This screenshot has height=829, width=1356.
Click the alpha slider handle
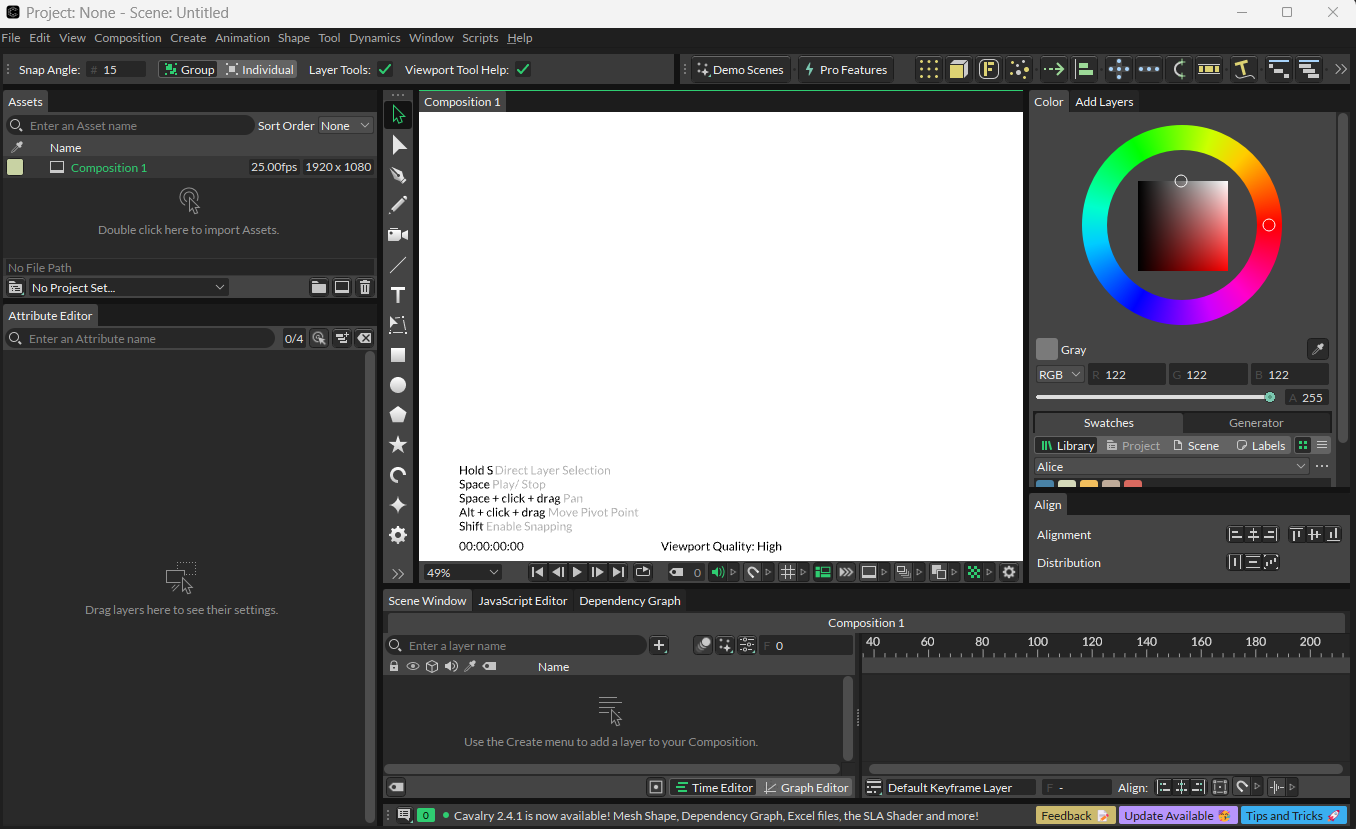click(x=1270, y=397)
